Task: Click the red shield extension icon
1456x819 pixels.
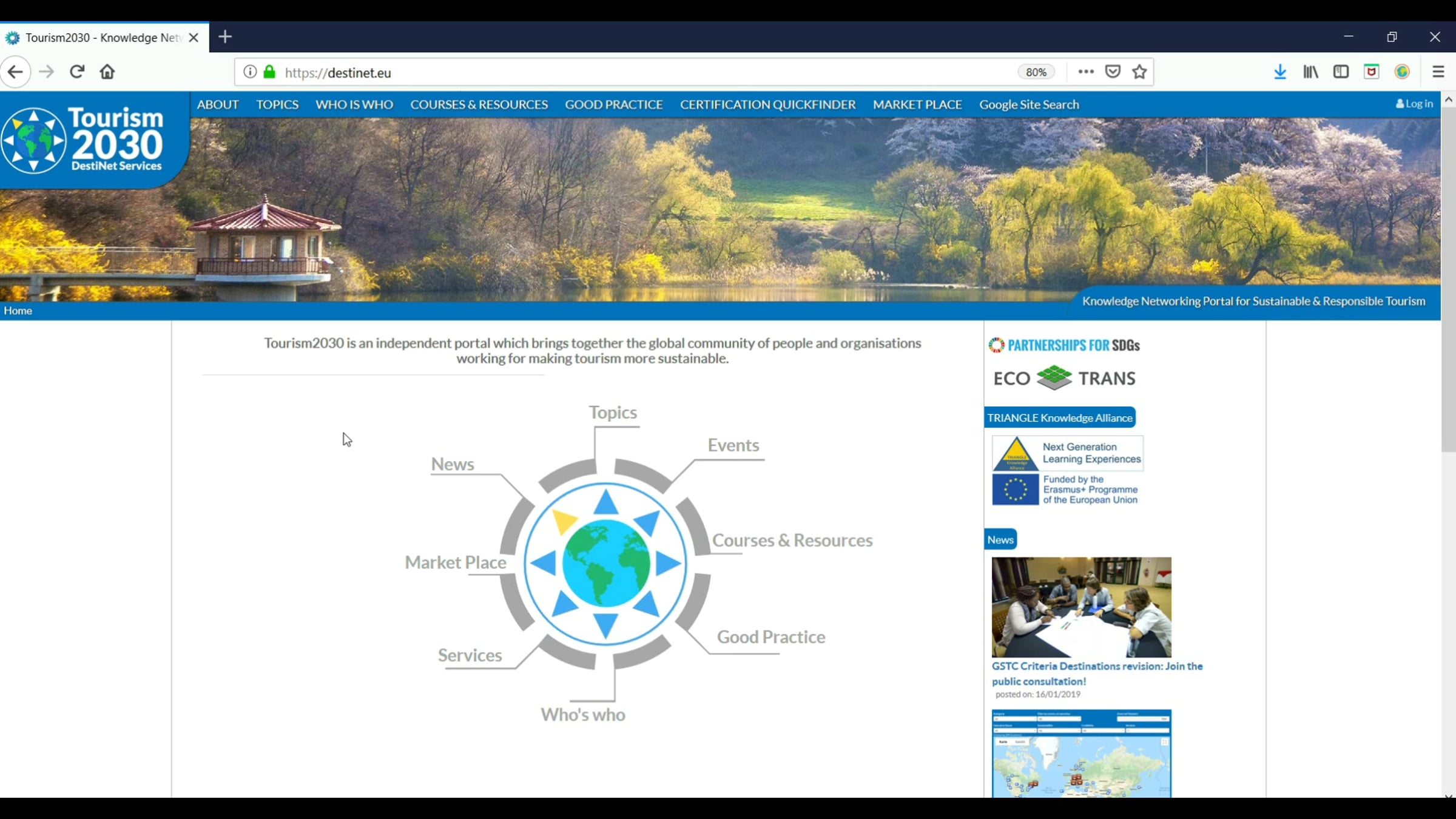Action: click(1372, 72)
